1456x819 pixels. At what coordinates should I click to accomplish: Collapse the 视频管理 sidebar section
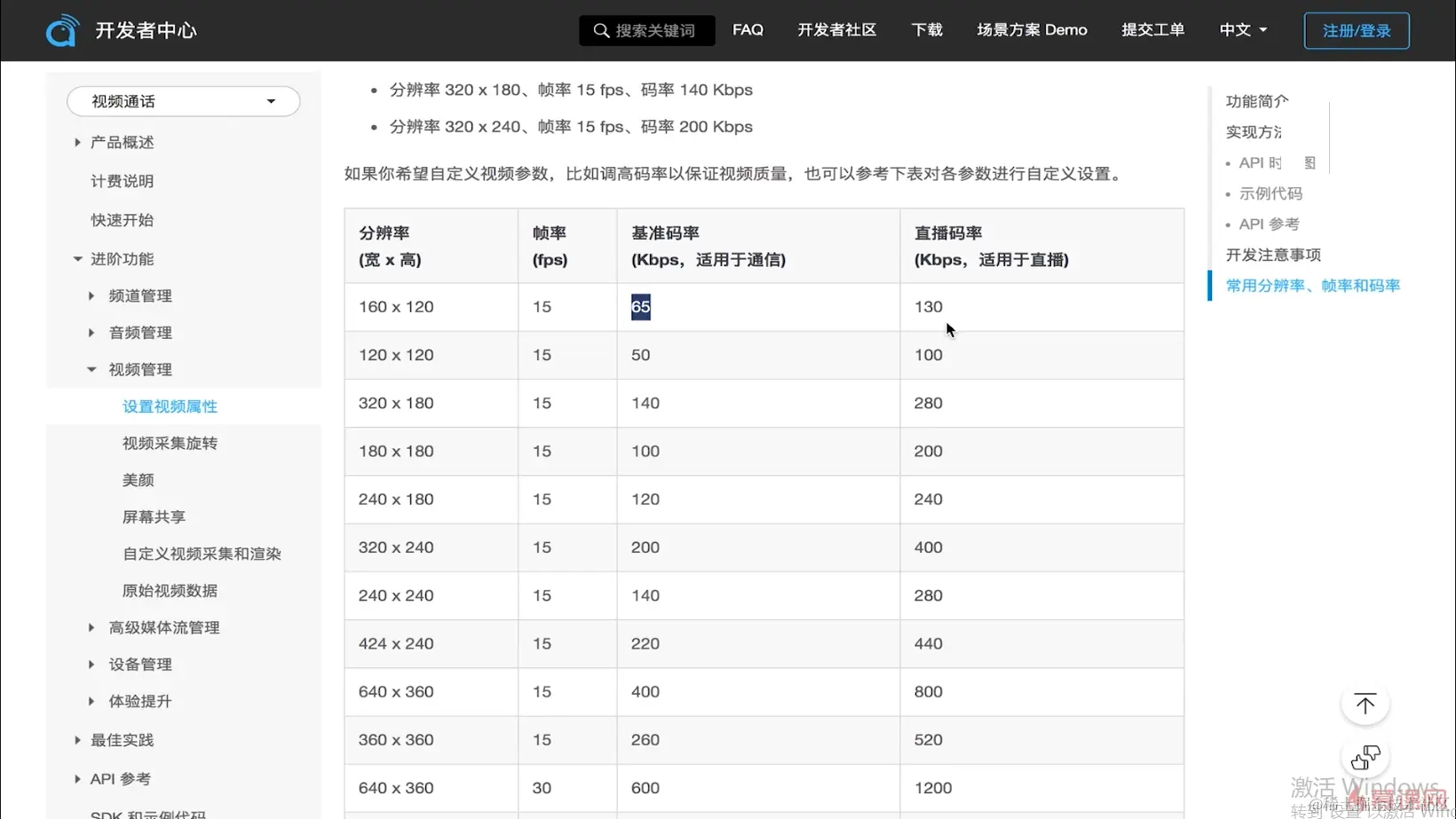tap(91, 369)
